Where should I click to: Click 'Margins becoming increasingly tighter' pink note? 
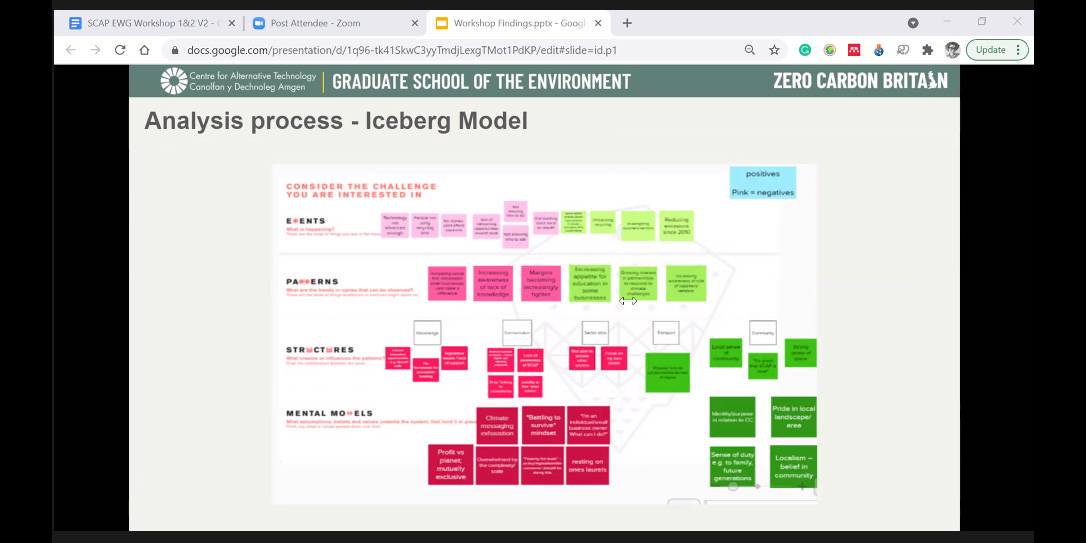[540, 283]
